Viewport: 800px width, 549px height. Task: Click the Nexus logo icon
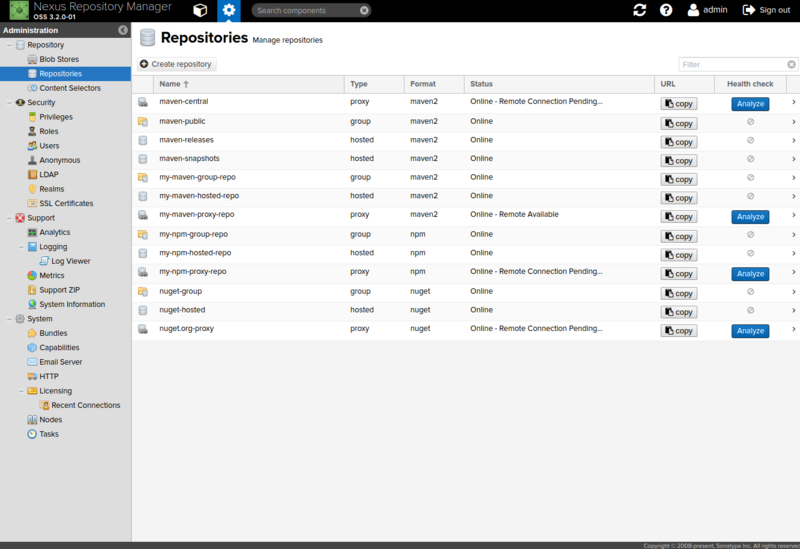[x=19, y=10]
